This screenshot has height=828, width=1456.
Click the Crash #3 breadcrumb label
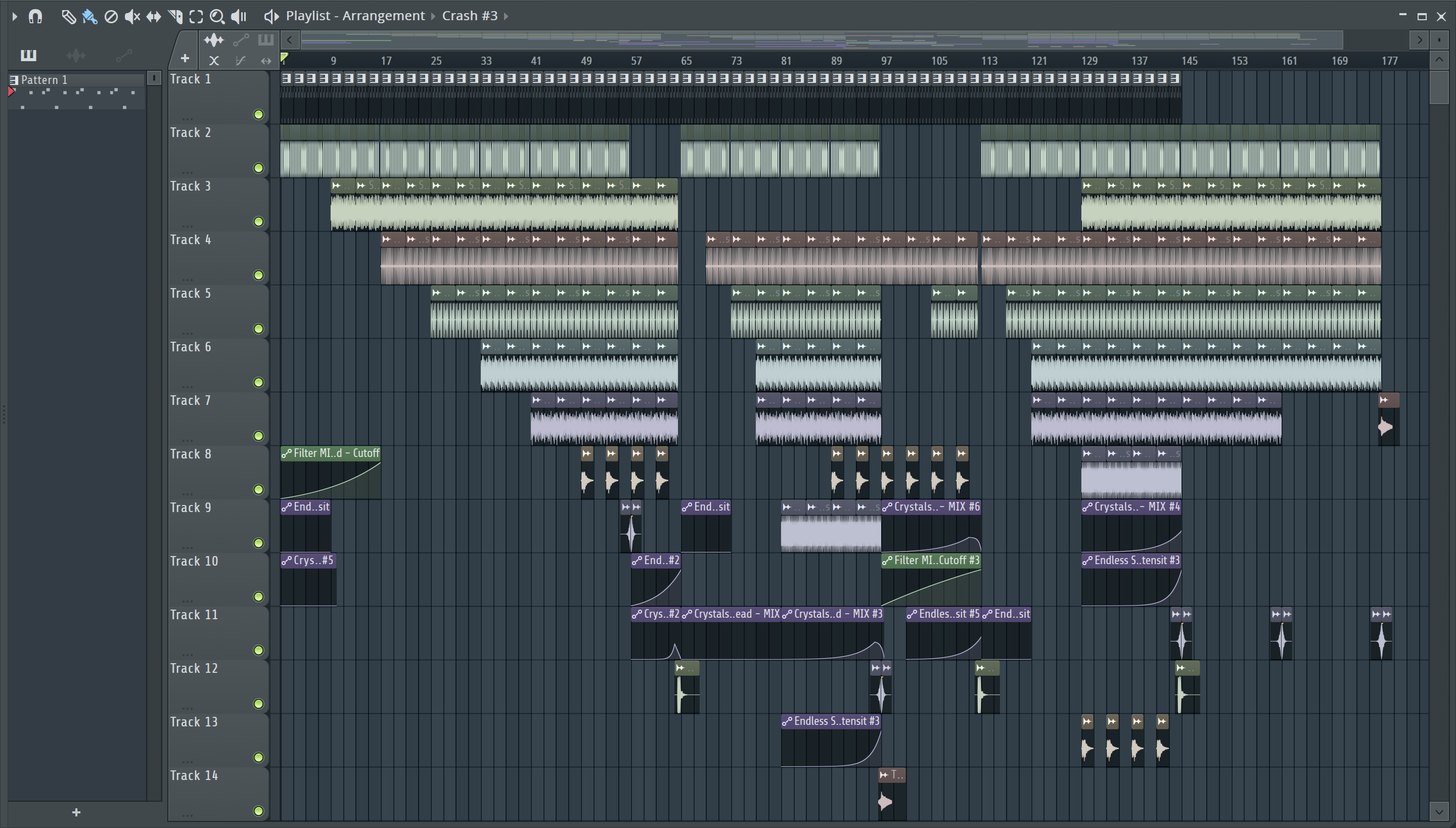click(470, 16)
